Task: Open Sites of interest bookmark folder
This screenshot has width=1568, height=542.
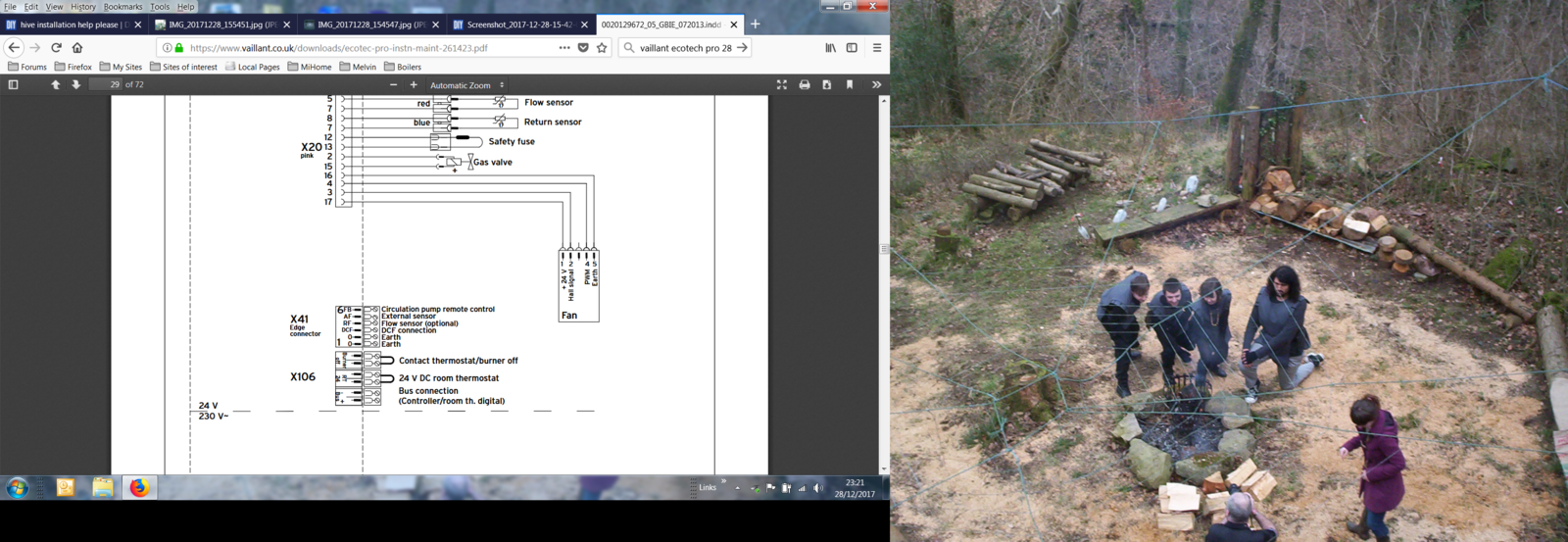Action: click(x=183, y=67)
